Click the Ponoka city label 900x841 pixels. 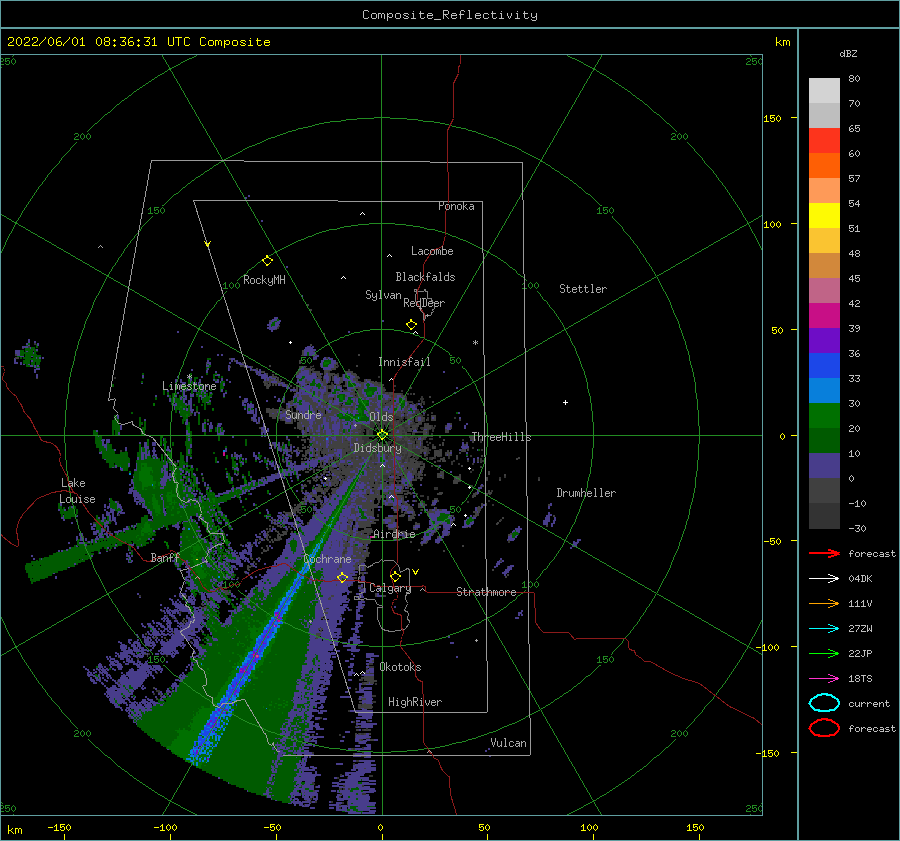click(x=456, y=206)
